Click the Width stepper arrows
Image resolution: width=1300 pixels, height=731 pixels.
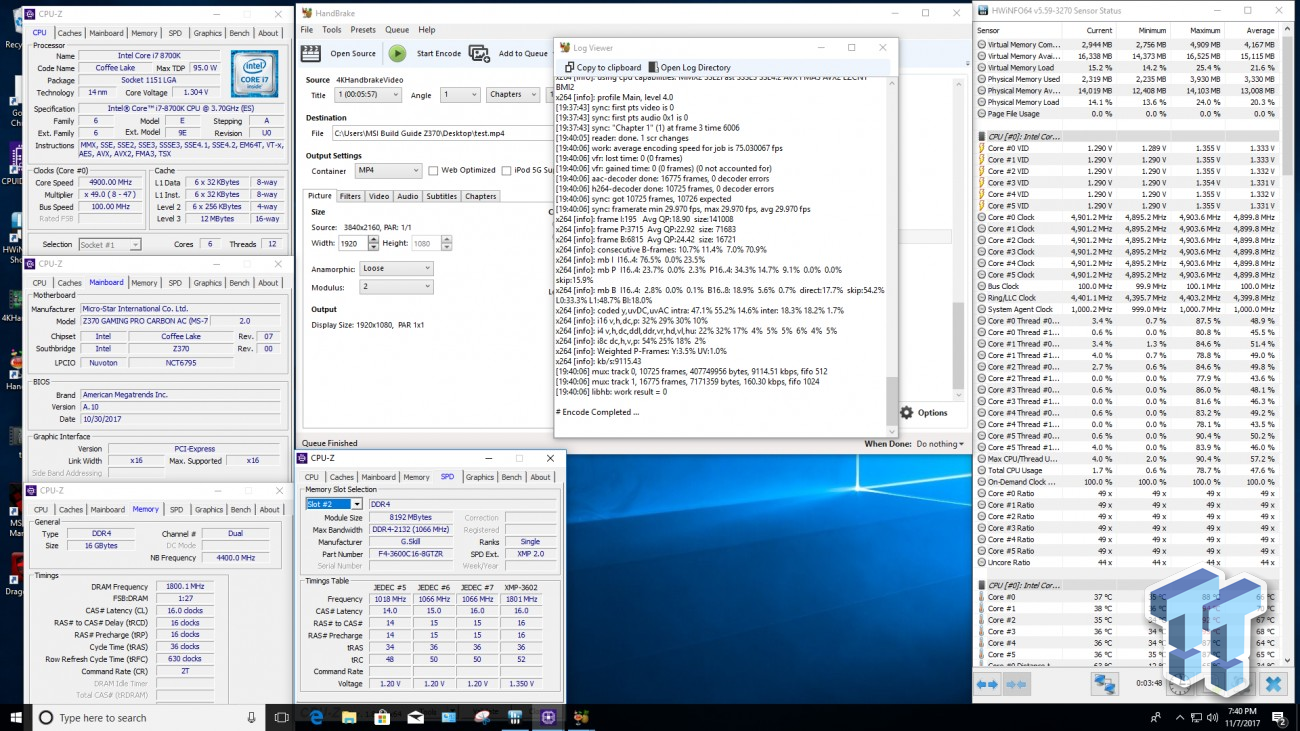pos(373,243)
